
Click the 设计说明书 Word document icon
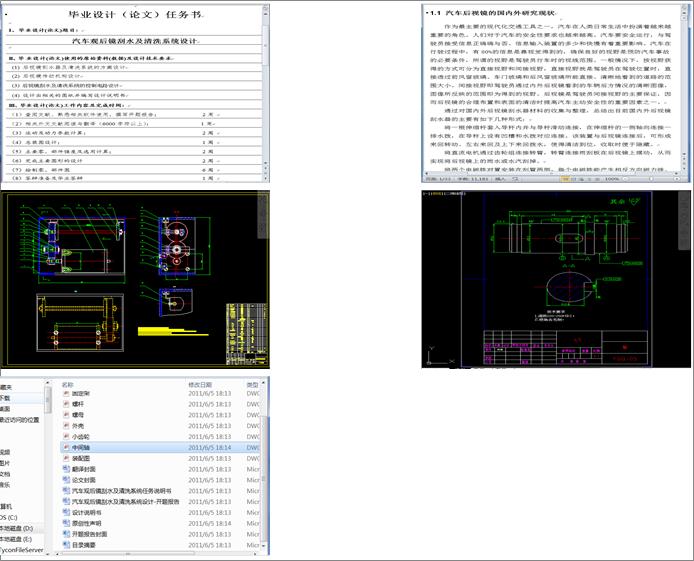pos(66,512)
